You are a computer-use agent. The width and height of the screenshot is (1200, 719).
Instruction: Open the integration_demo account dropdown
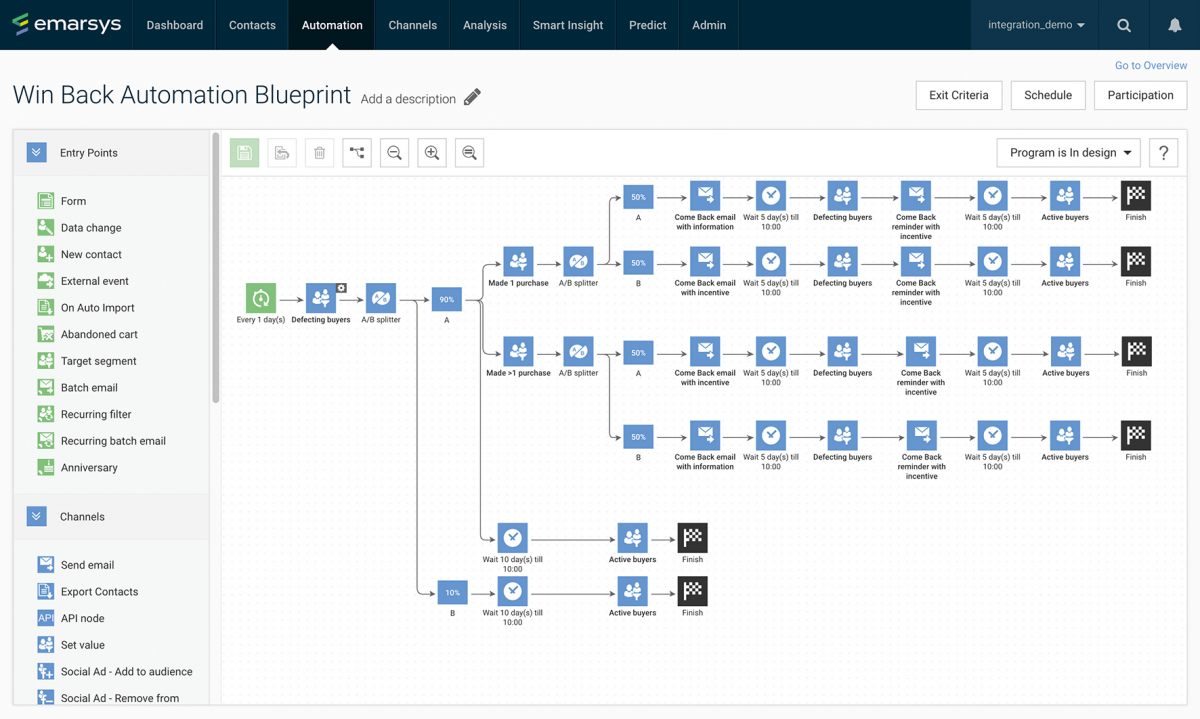point(1036,25)
